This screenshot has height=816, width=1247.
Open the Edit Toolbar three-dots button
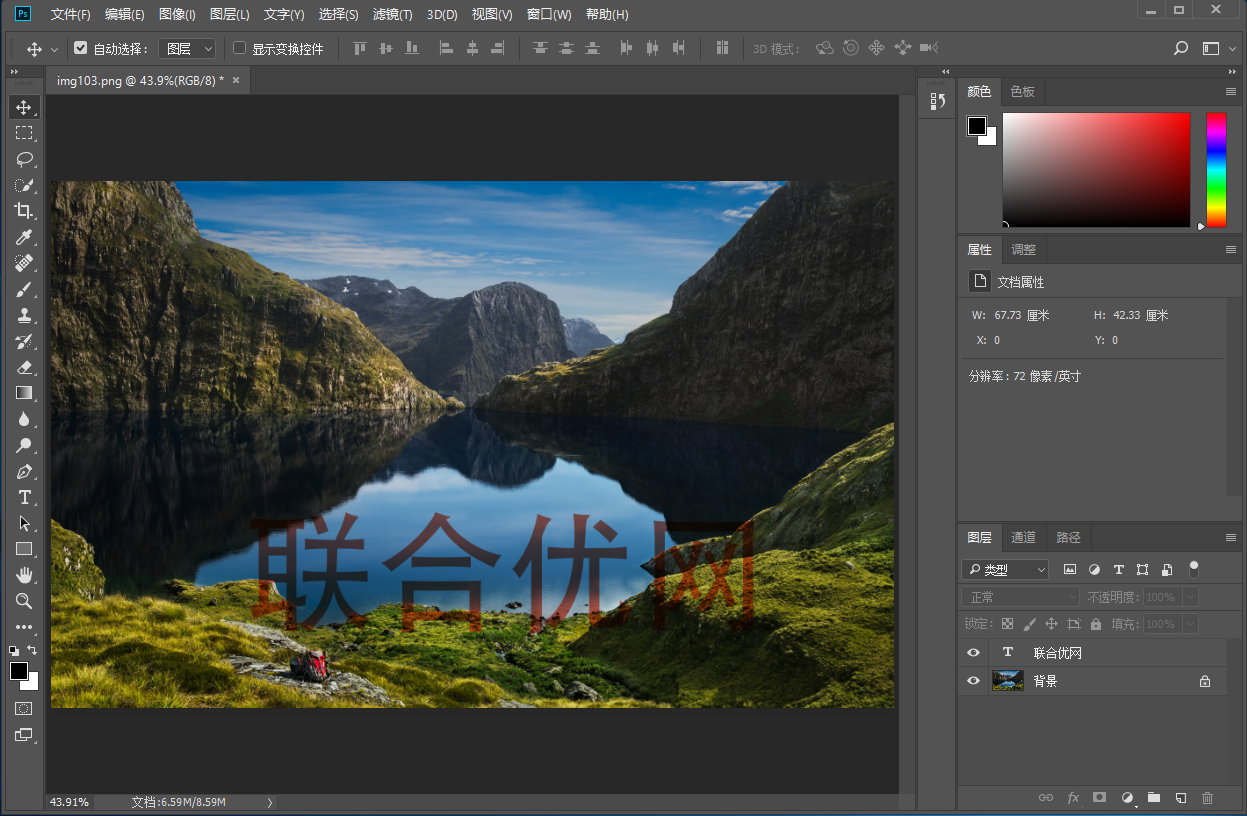click(x=24, y=627)
